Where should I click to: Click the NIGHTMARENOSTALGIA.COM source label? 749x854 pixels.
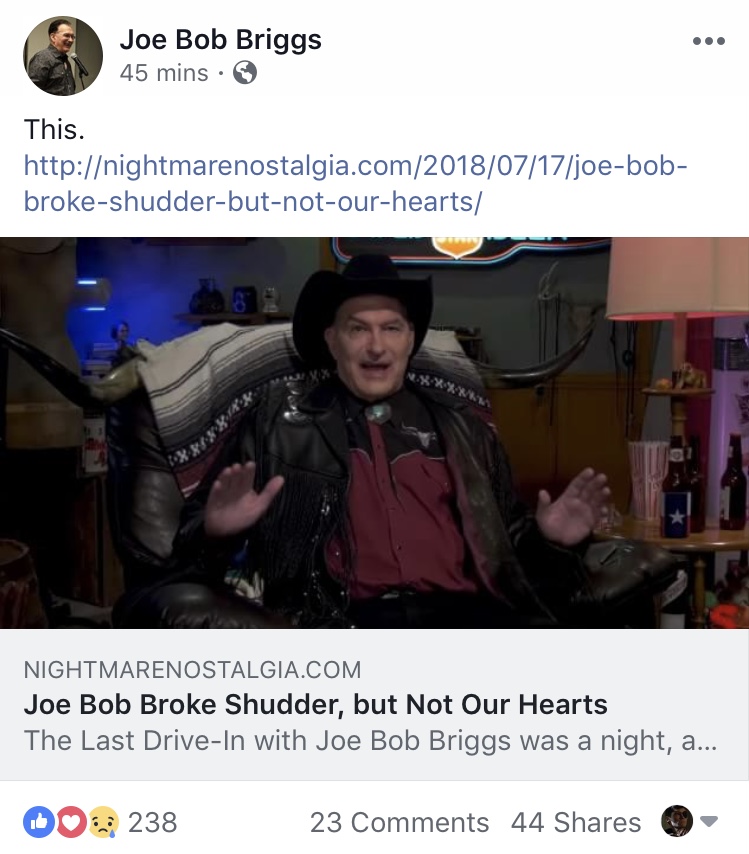192,669
